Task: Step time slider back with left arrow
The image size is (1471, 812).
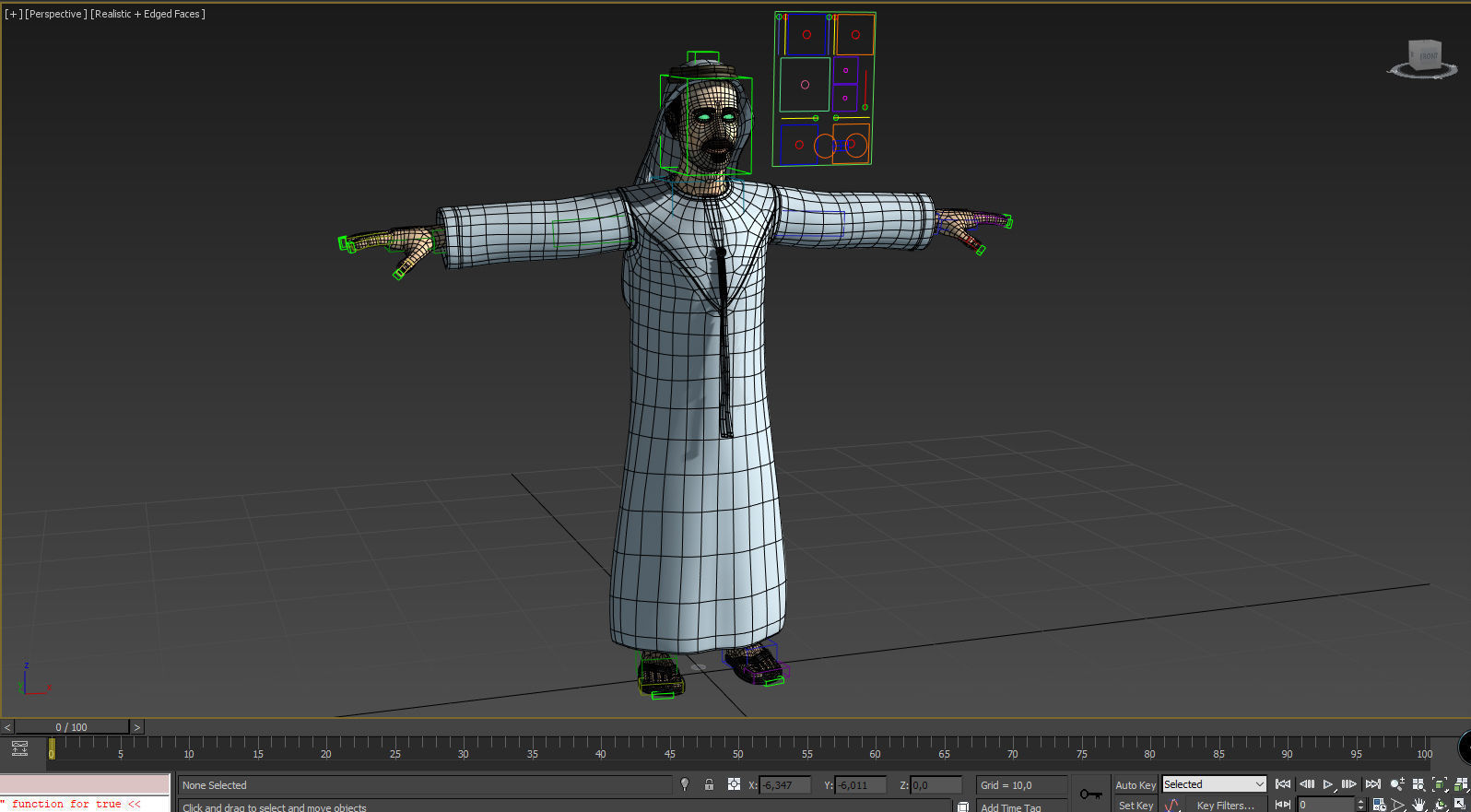Action: point(7,727)
